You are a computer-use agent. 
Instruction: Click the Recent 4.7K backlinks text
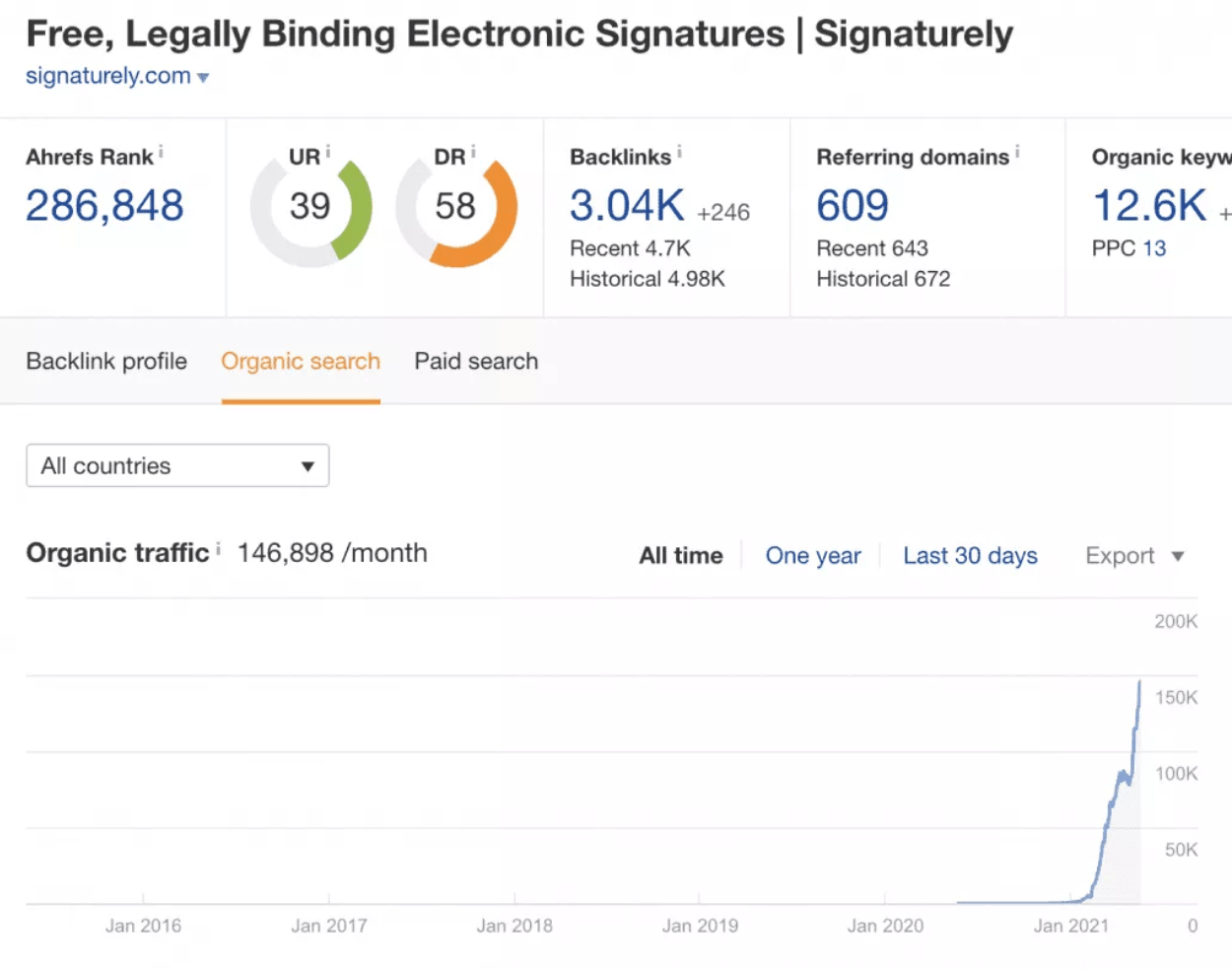(x=630, y=248)
